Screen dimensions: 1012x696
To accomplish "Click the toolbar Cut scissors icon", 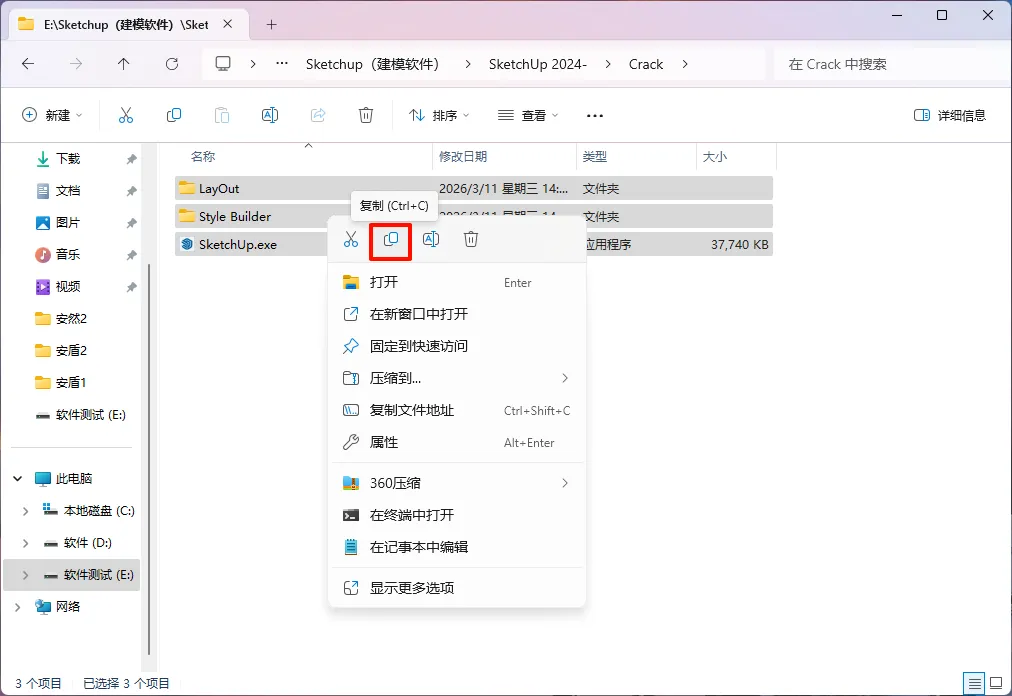I will [x=126, y=116].
